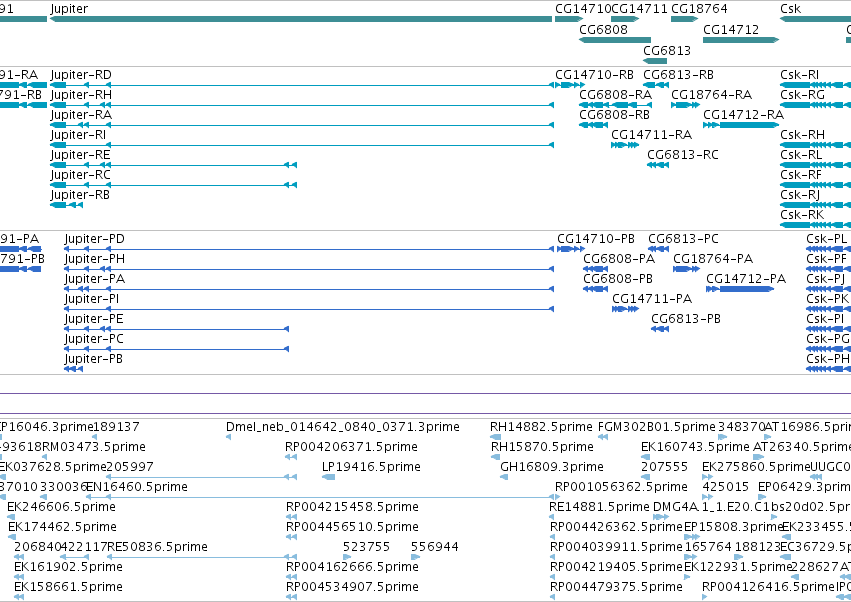Click transcript Csk-RK

tap(815, 225)
